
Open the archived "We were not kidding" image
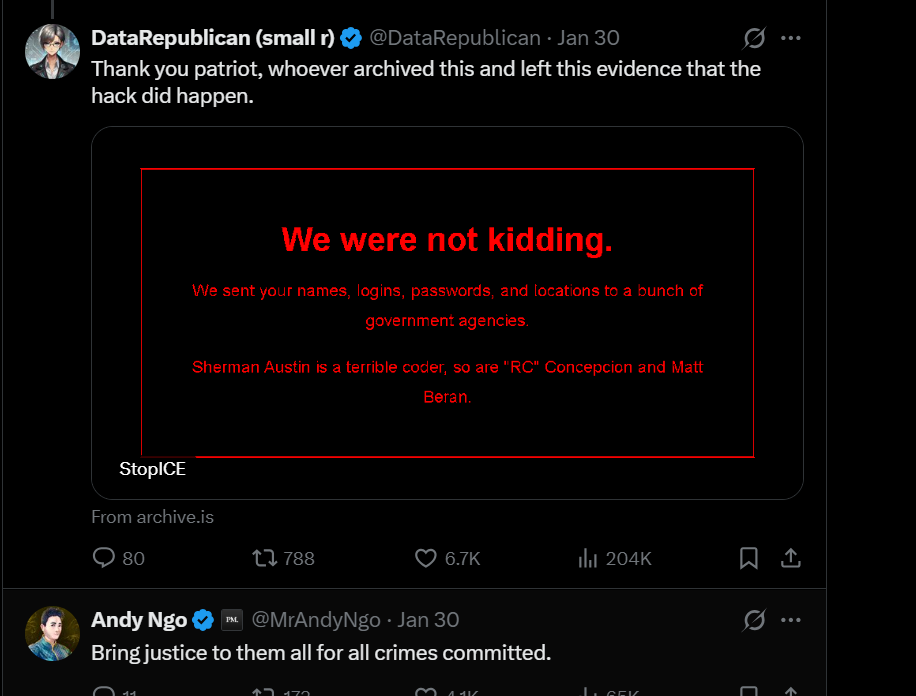pos(447,312)
